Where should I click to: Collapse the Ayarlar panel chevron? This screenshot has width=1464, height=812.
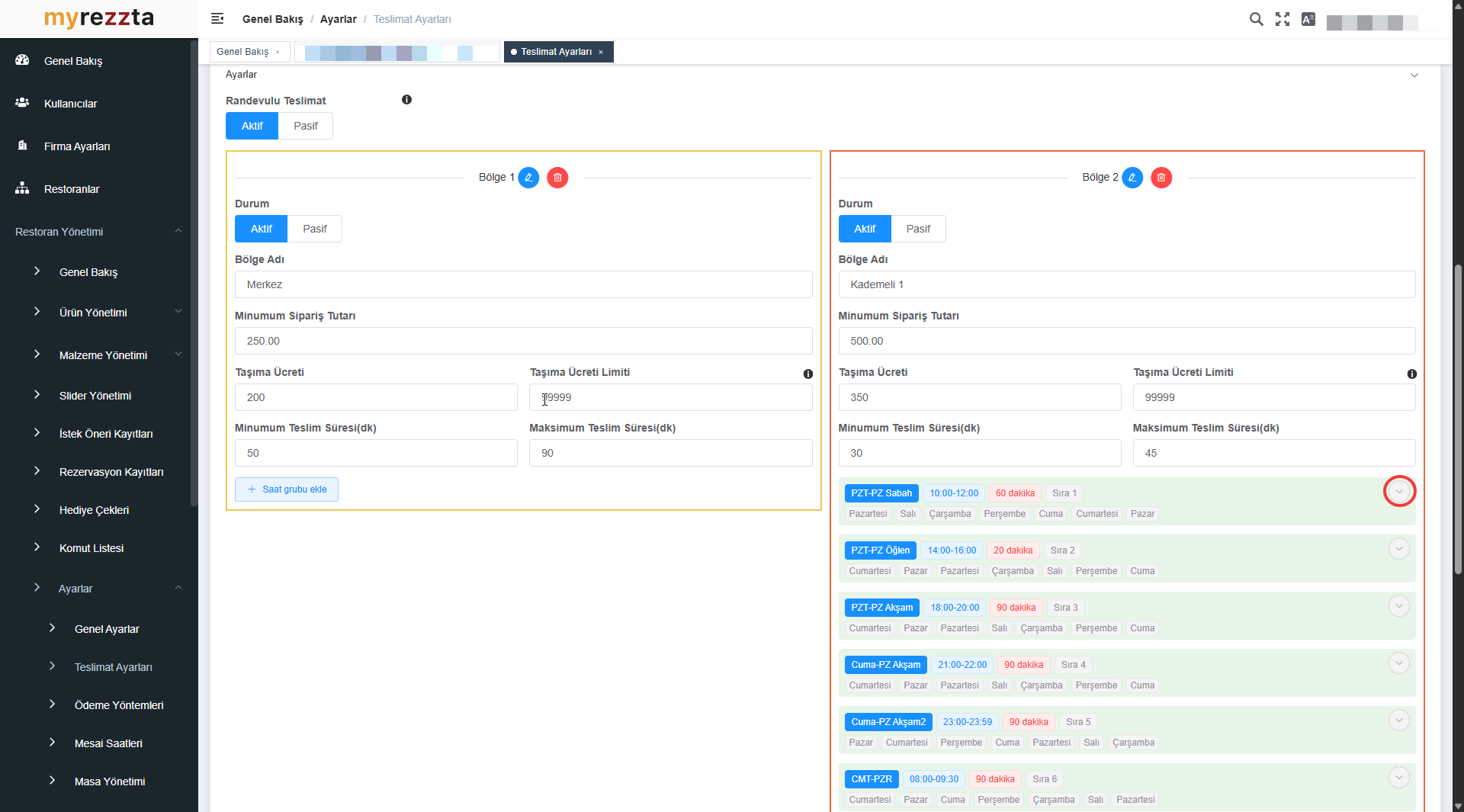(x=1414, y=75)
